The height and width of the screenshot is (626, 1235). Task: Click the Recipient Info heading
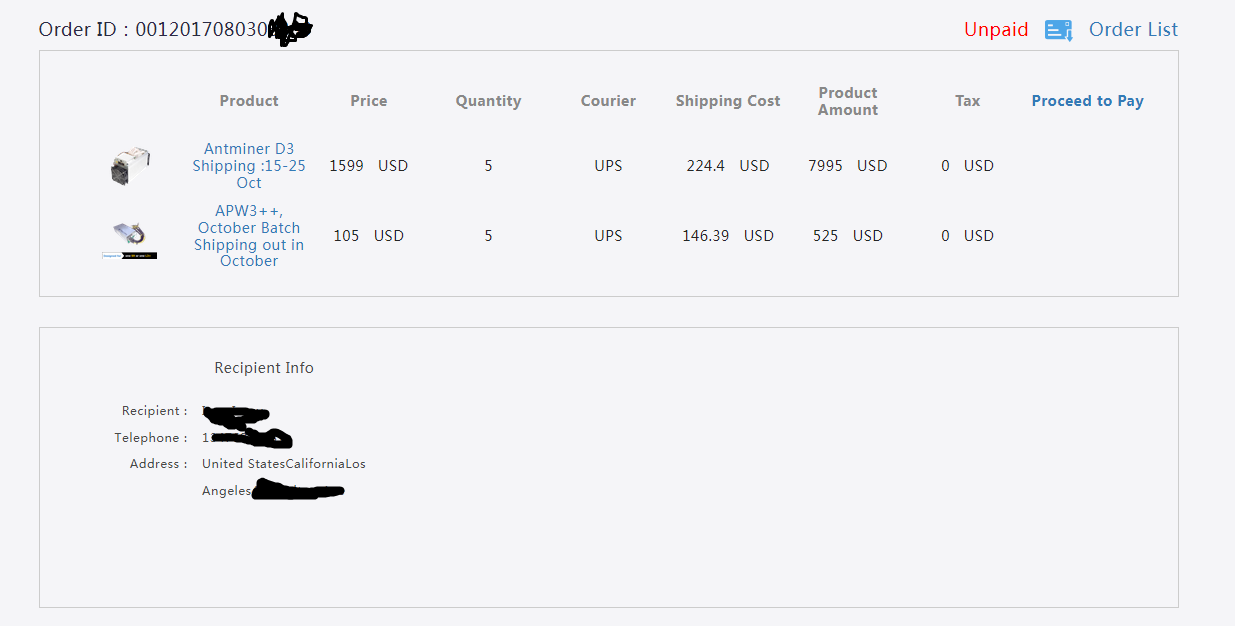(x=264, y=368)
